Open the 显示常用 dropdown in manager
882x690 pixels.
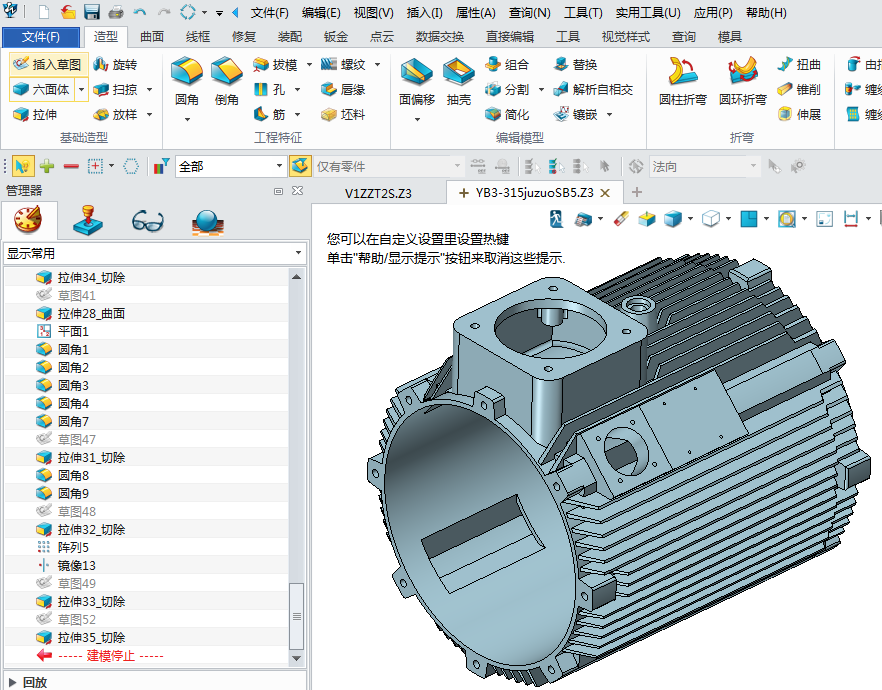click(153, 254)
